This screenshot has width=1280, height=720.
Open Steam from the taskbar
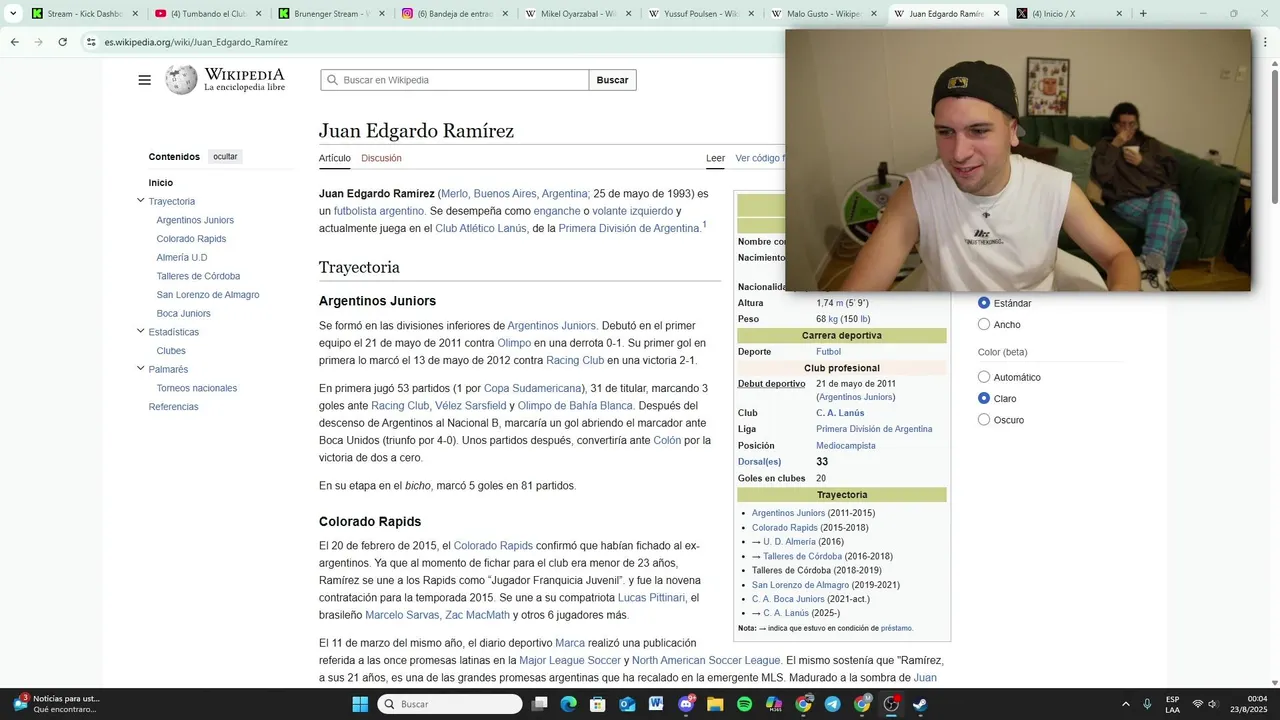click(920, 704)
